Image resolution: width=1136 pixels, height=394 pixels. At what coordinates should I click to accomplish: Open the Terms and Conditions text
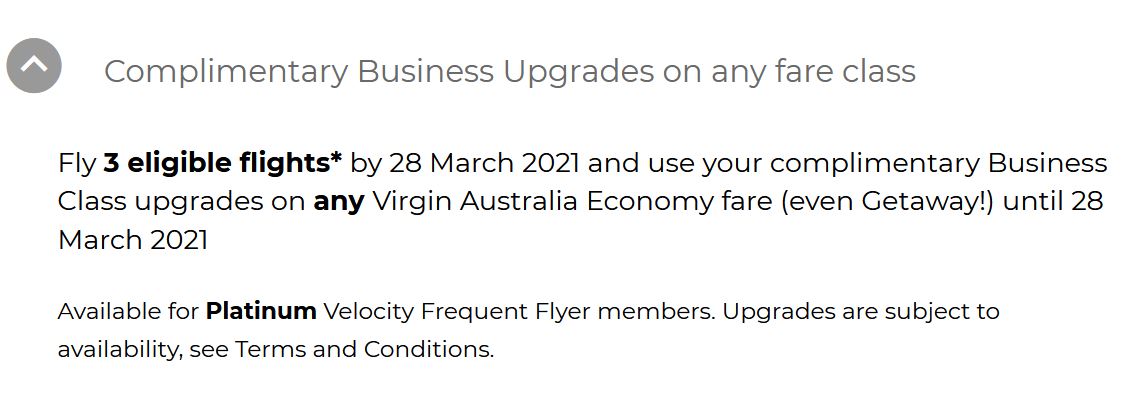click(364, 350)
